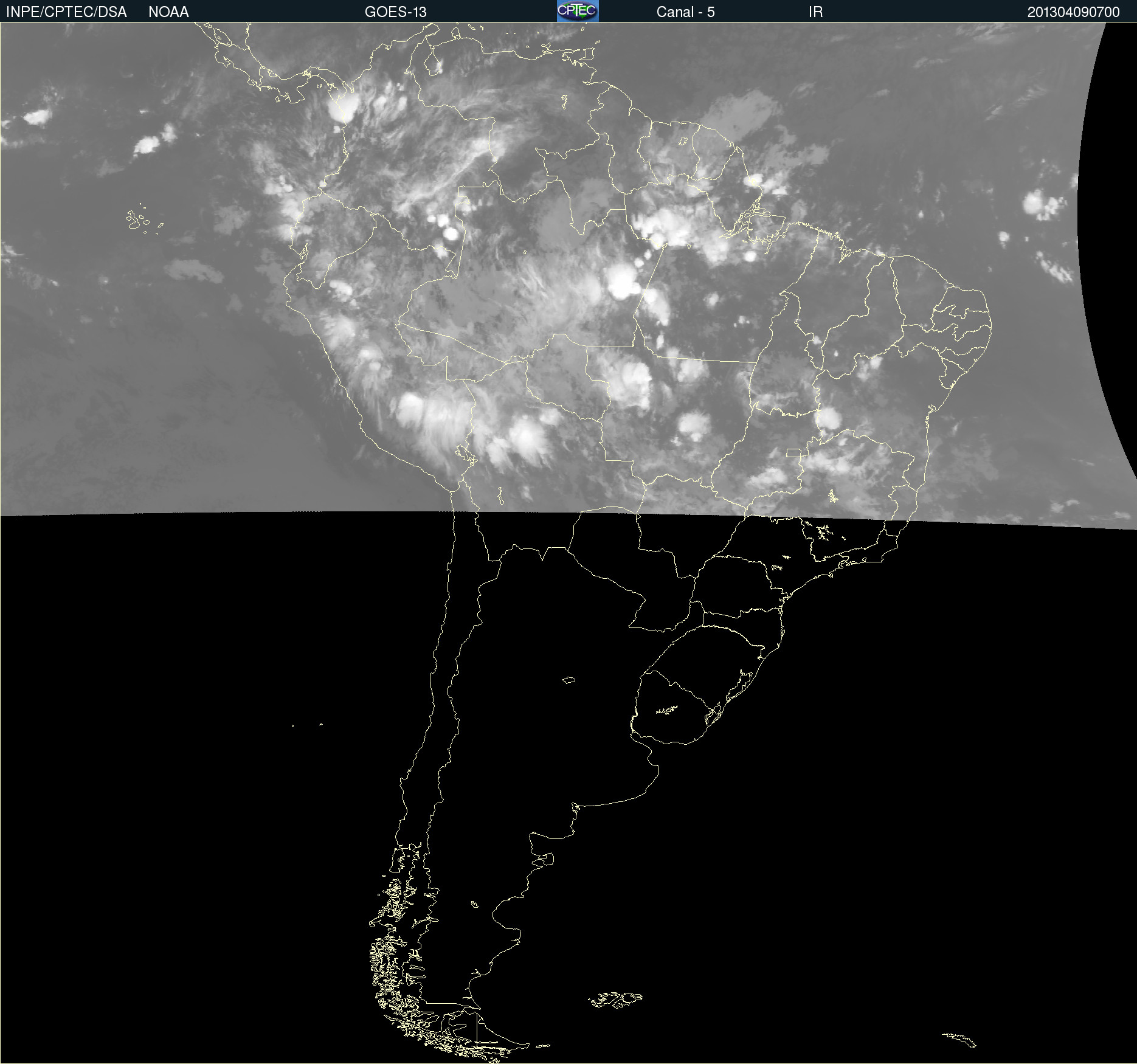Click the IR label in the header
This screenshot has width=1137, height=1064.
click(x=815, y=12)
